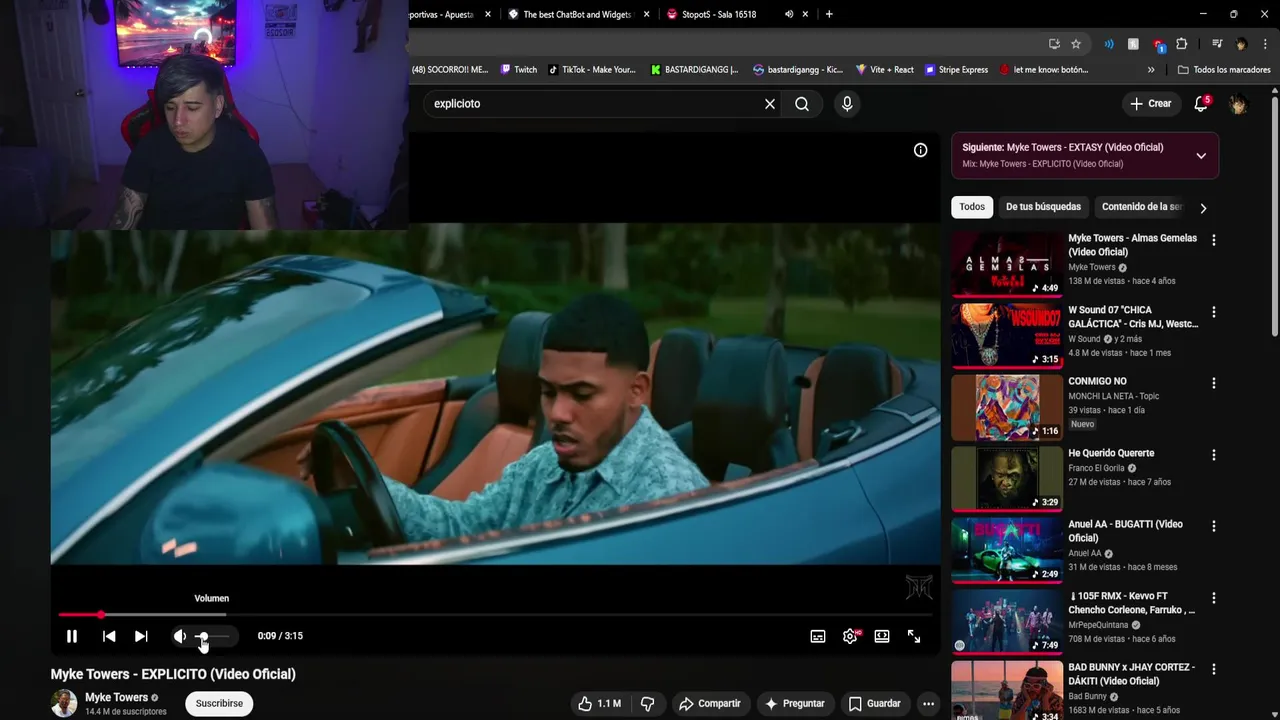Go to the previous video
This screenshot has width=1280, height=720.
pyautogui.click(x=109, y=636)
